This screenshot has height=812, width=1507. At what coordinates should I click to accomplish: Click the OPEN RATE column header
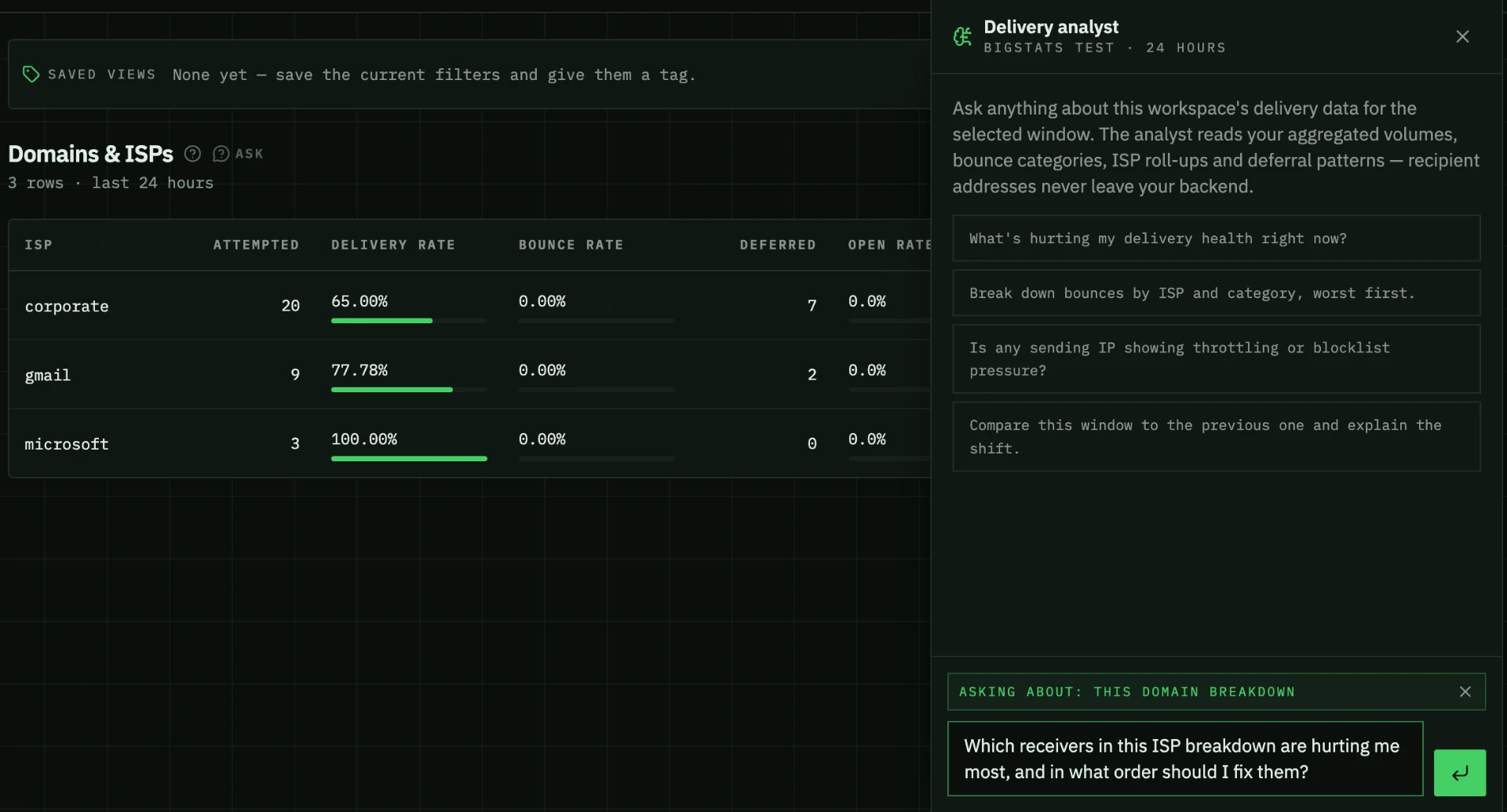(889, 245)
